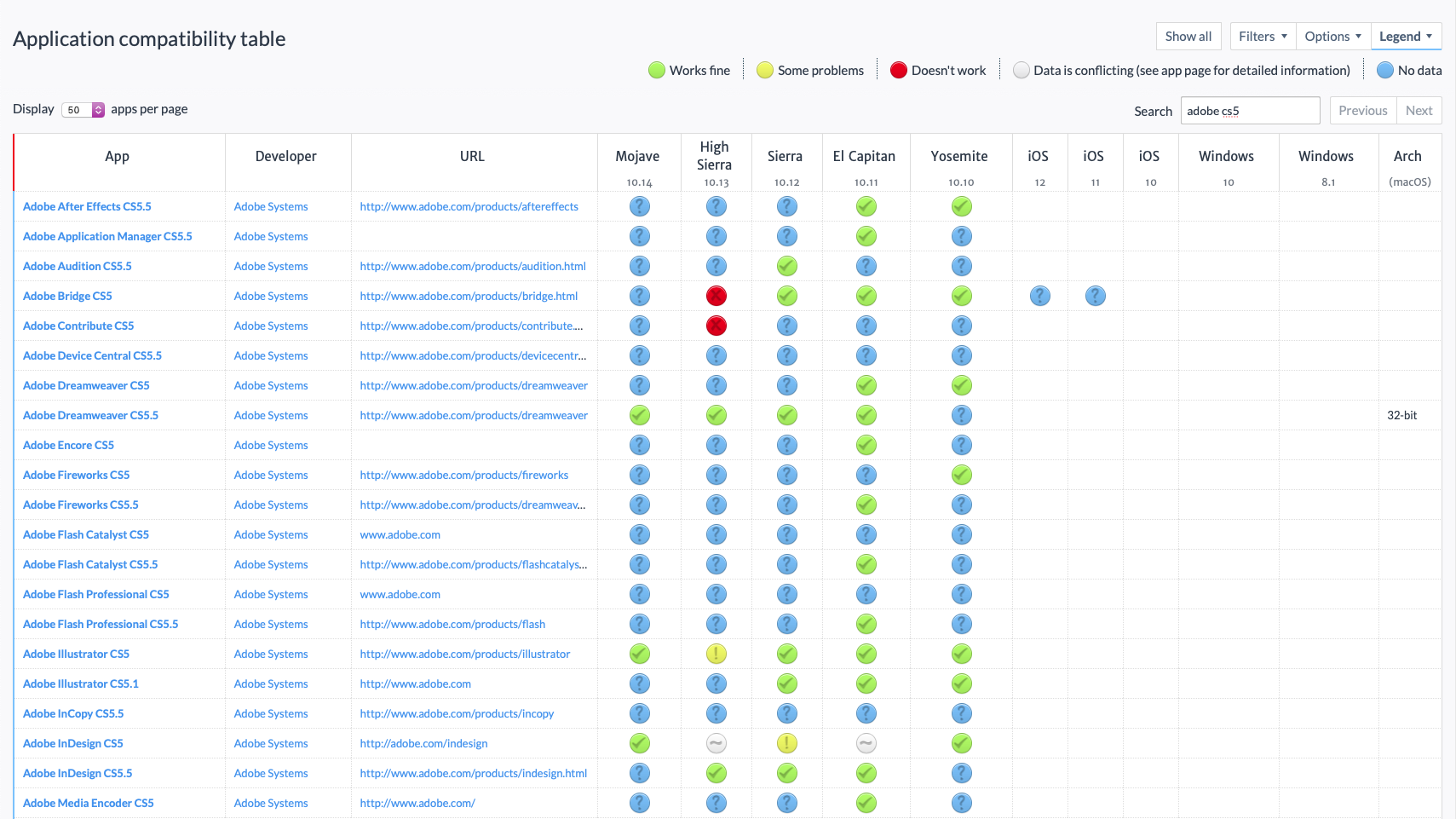1456x819 pixels.
Task: Click green El Capitan status for Adobe Flash Professional CS5.5
Action: pyautogui.click(x=866, y=624)
